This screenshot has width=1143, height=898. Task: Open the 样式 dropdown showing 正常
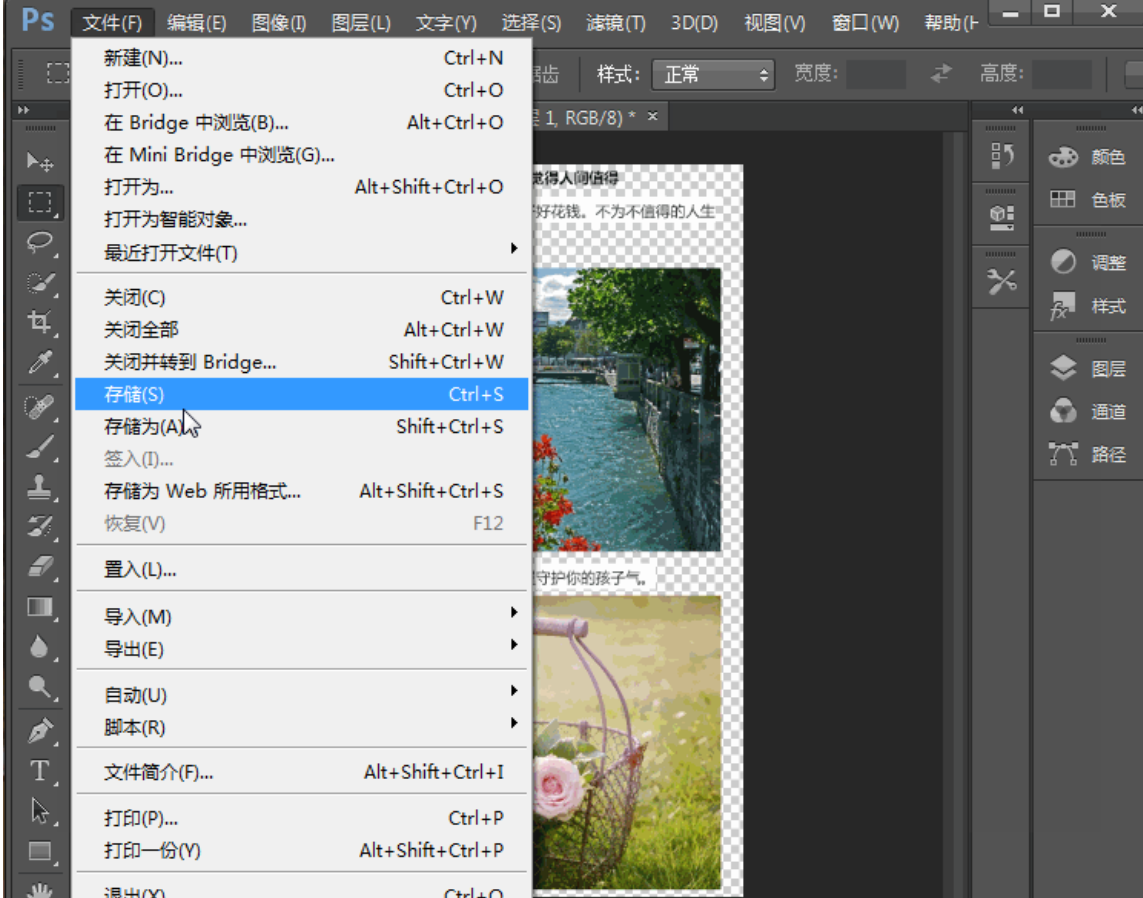[712, 74]
